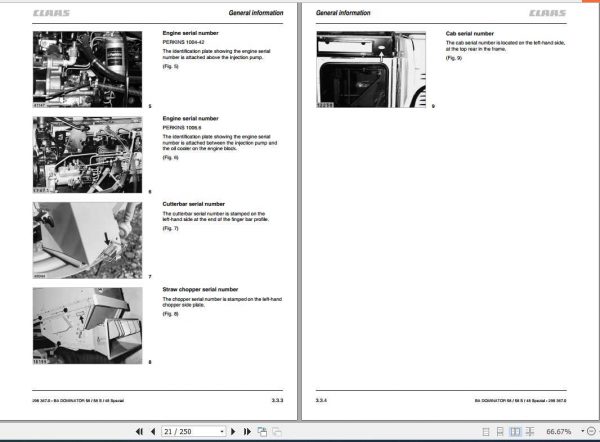Viewport: 600px width, 442px height.
Task: Click 'Cutterbar serial number' heading
Action: tap(194, 204)
